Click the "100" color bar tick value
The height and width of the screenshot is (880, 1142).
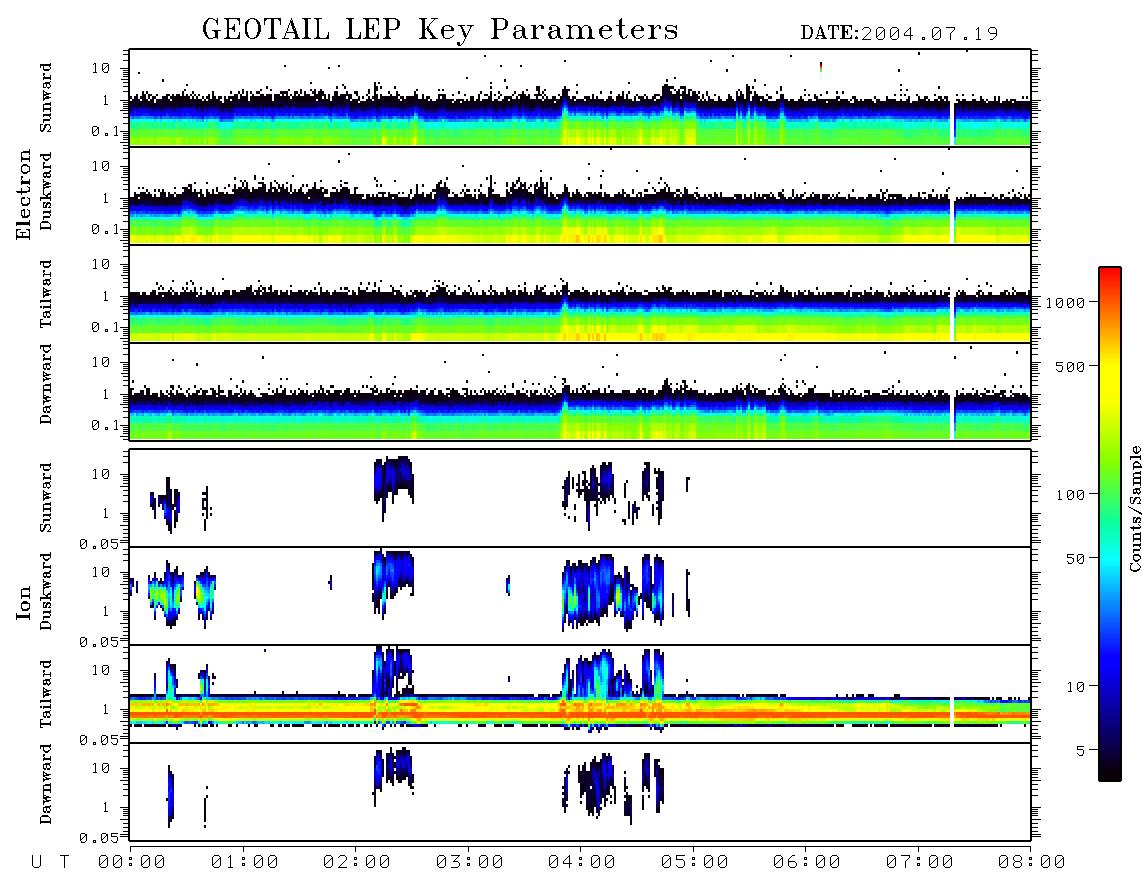click(1070, 495)
